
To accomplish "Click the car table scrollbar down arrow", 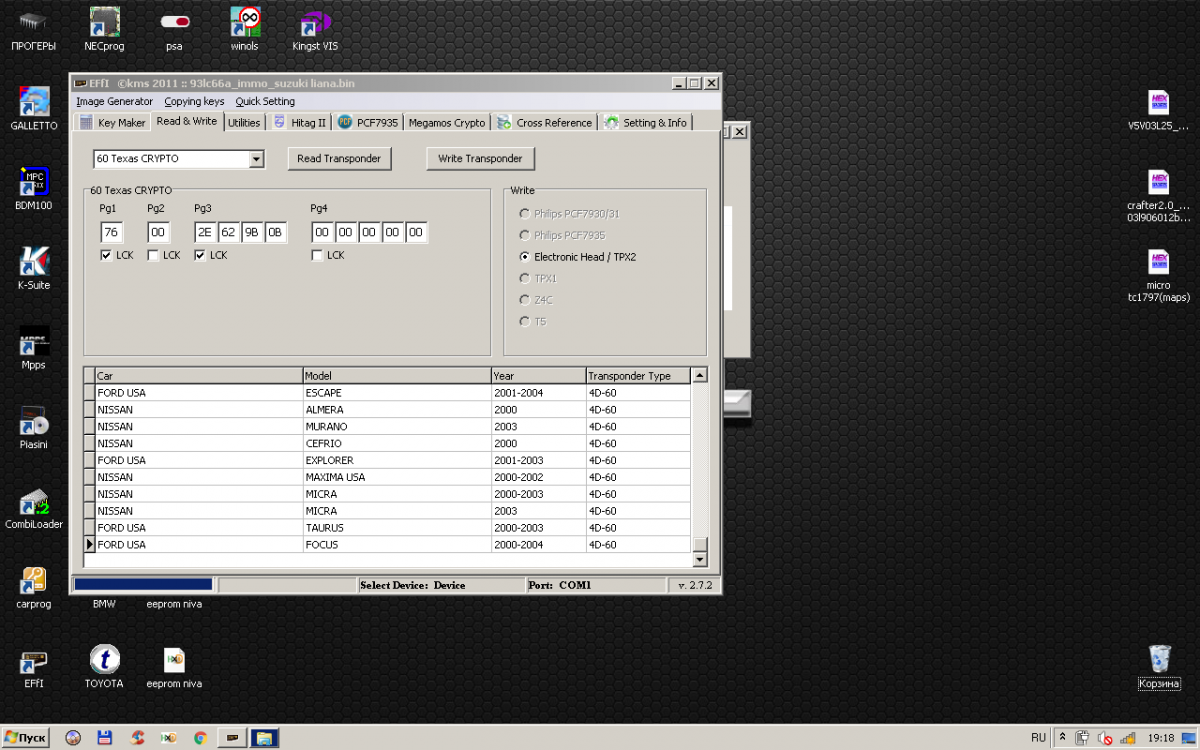I will 700,560.
